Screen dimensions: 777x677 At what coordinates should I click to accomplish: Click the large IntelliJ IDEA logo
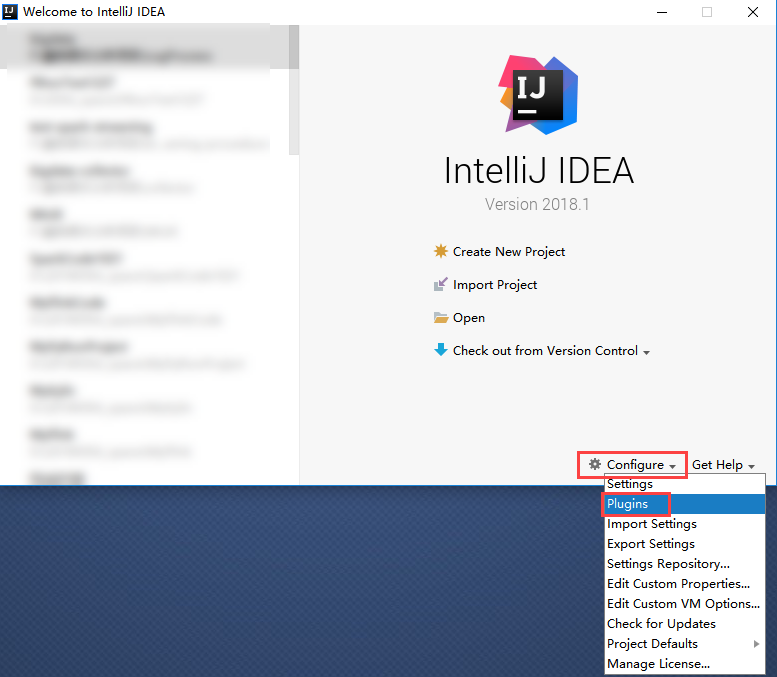tap(538, 95)
